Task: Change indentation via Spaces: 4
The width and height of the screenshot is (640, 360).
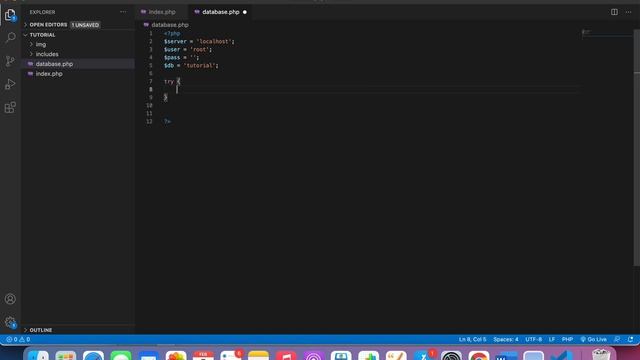Action: (x=505, y=339)
